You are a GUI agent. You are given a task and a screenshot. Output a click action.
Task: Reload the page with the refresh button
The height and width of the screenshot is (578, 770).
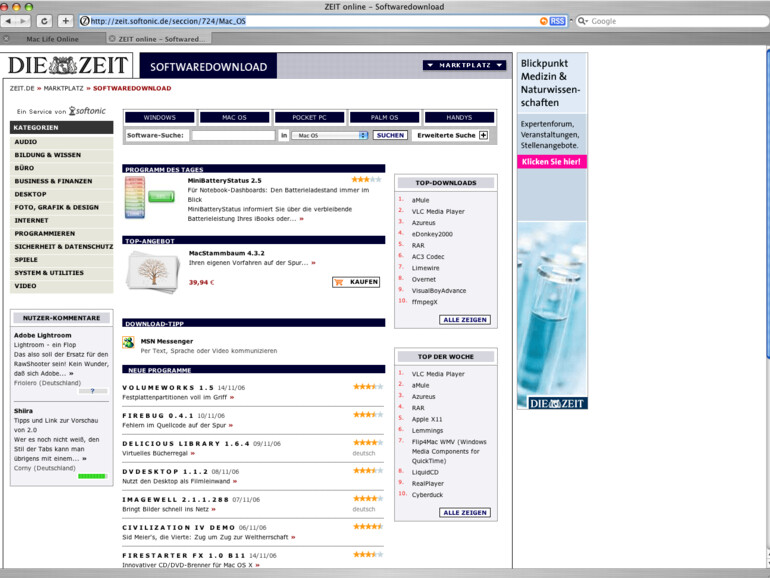[44, 21]
